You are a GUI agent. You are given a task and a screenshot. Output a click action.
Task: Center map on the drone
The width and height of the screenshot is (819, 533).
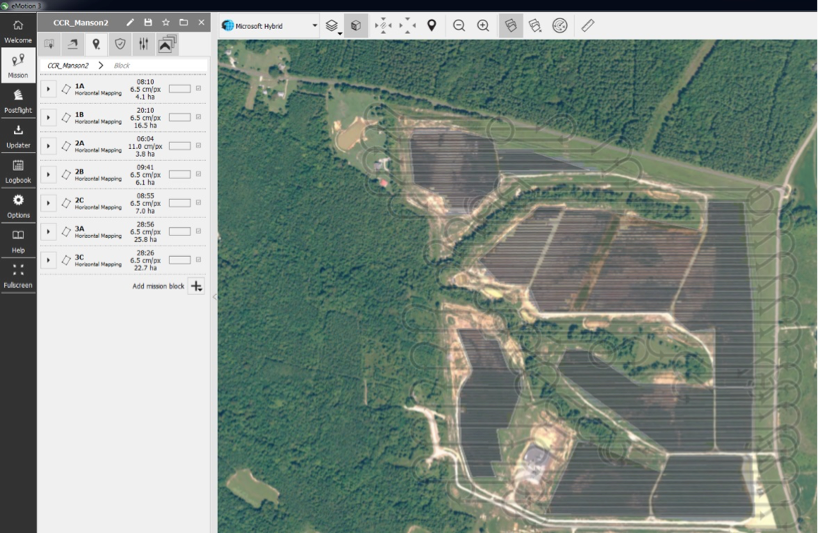click(x=383, y=26)
